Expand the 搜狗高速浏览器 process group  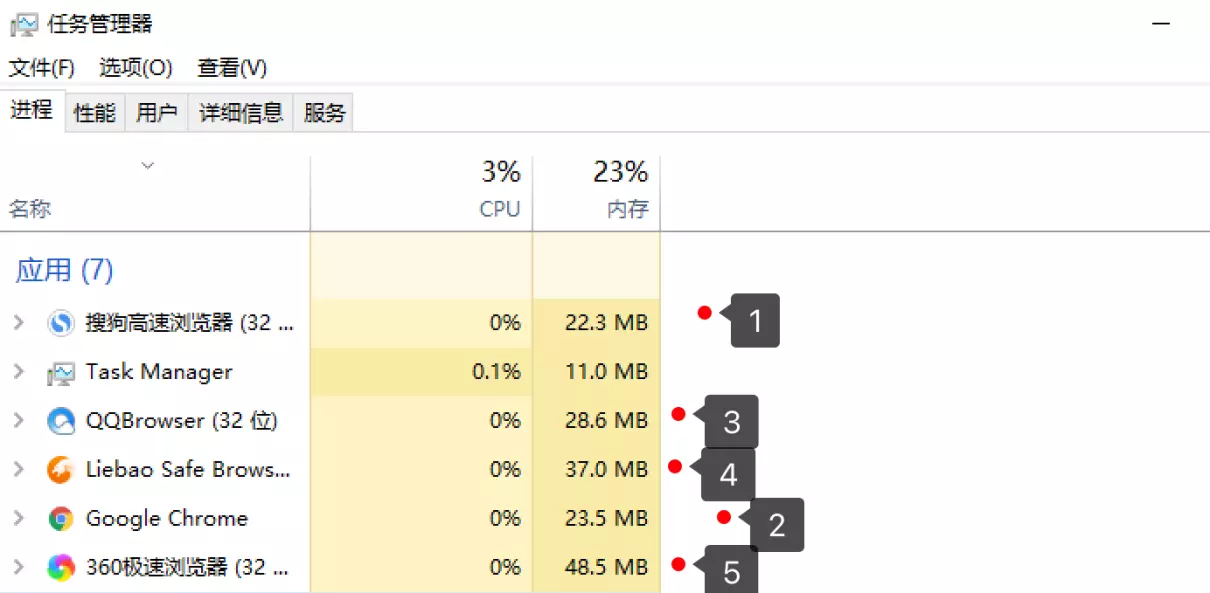click(17, 322)
